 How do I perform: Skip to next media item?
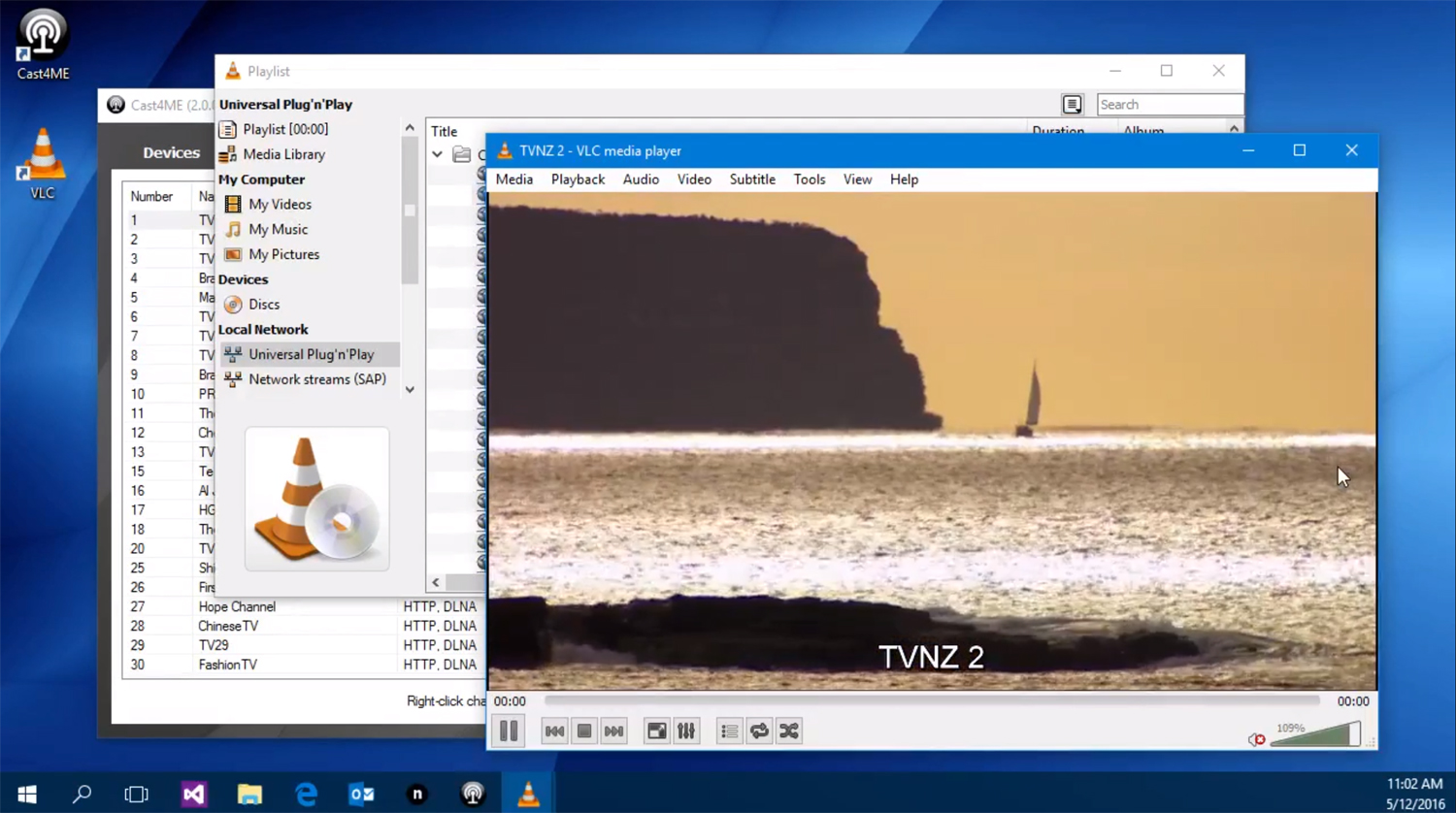pos(613,731)
